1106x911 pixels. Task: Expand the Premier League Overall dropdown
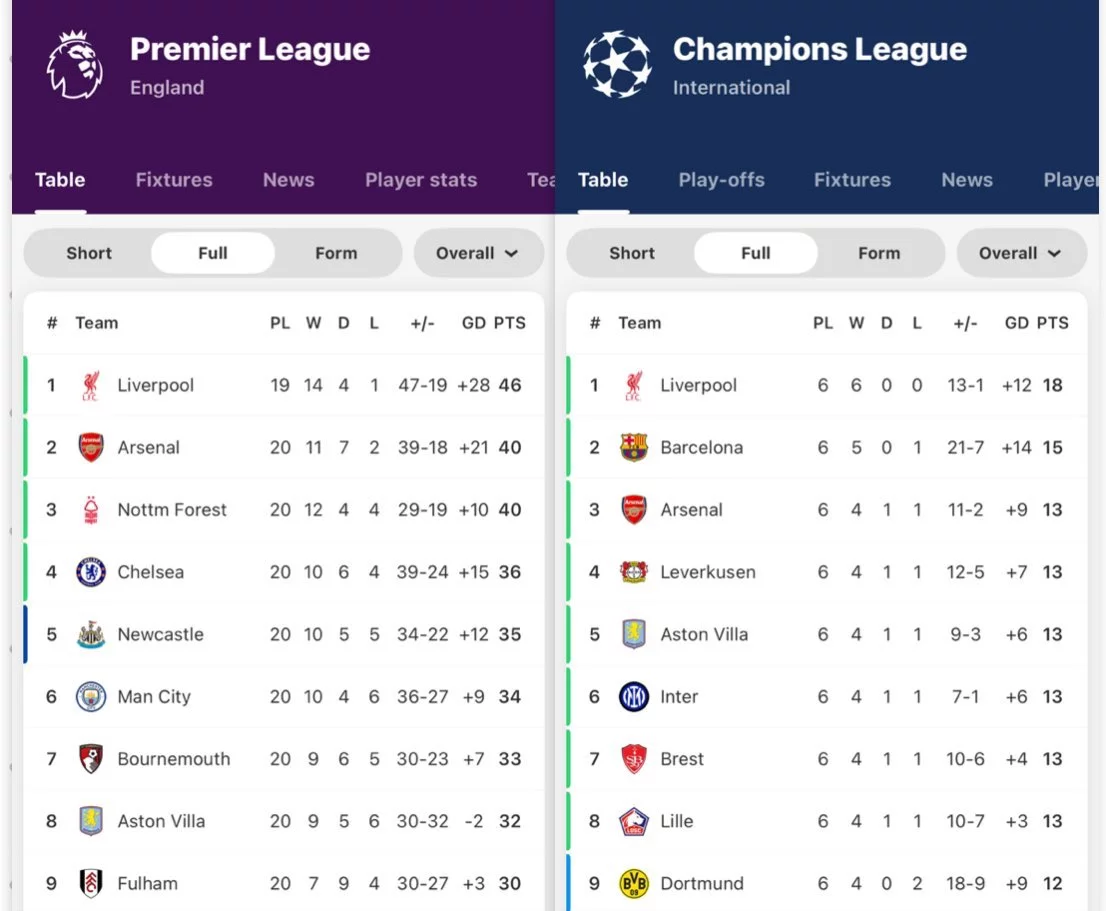click(x=478, y=253)
